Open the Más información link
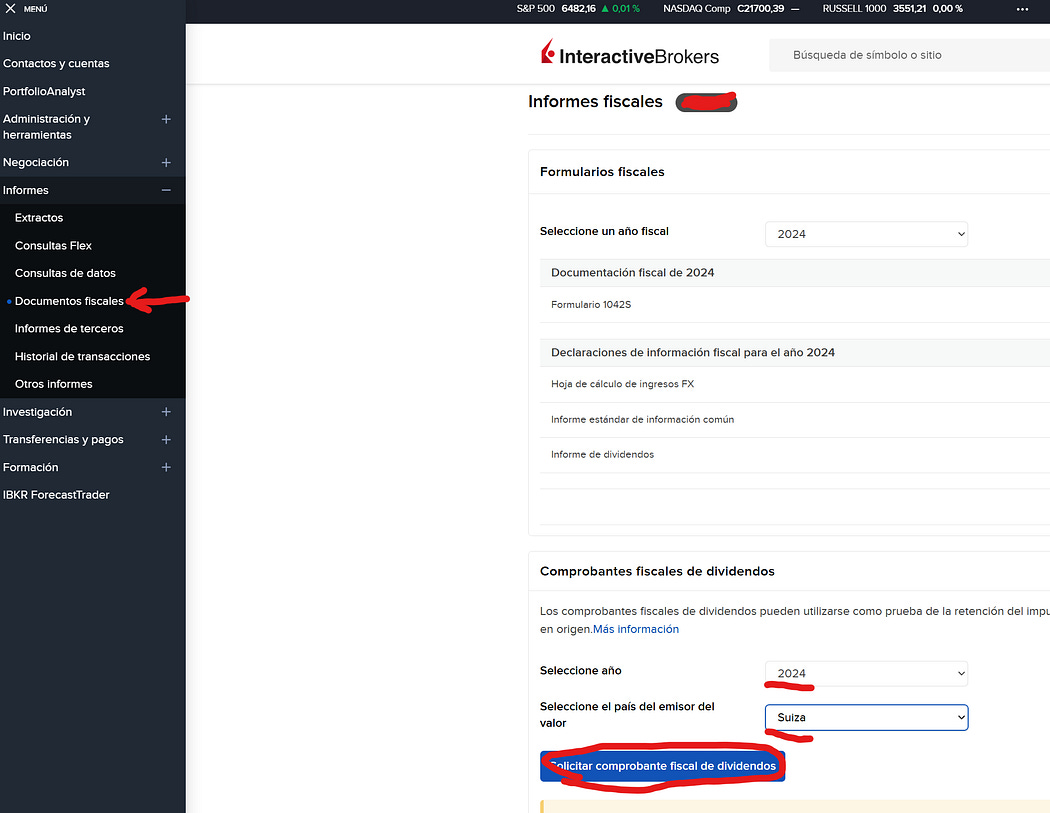 [635, 629]
